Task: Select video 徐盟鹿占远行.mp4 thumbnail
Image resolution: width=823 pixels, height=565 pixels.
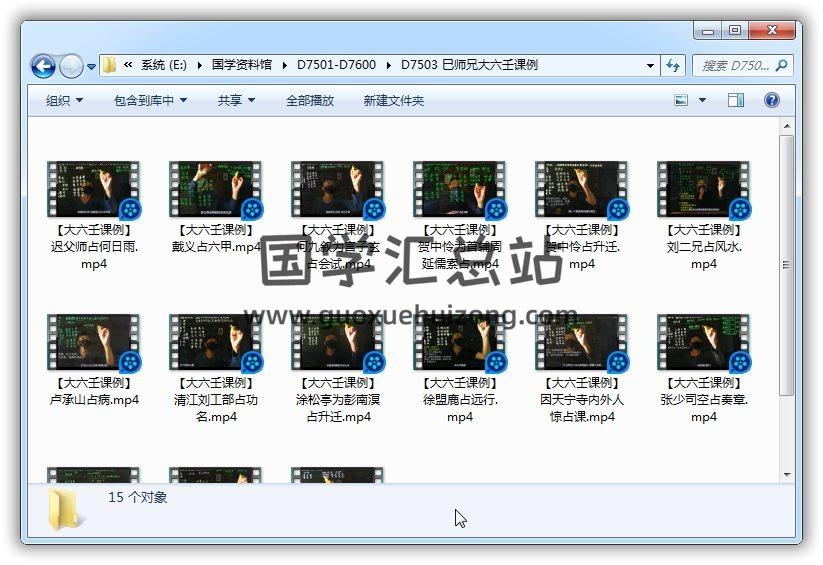Action: [x=459, y=342]
